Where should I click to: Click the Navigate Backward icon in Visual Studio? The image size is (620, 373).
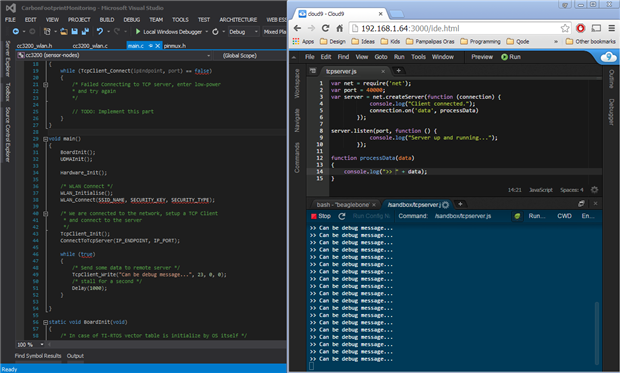click(15, 31)
